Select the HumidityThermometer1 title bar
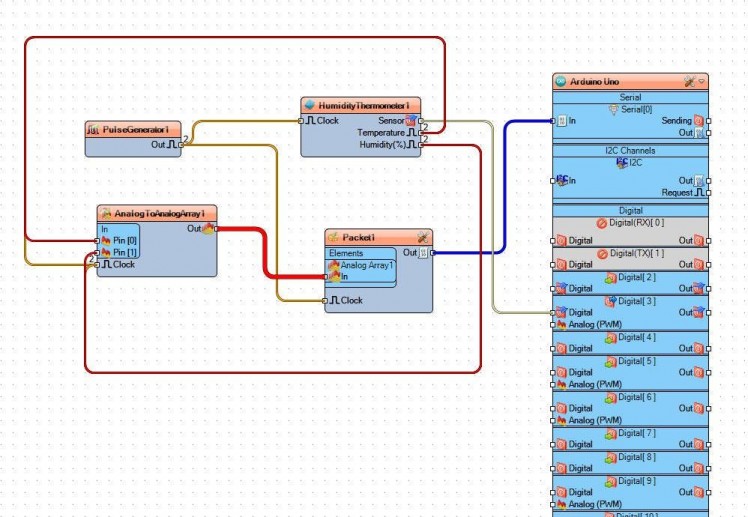 361,105
